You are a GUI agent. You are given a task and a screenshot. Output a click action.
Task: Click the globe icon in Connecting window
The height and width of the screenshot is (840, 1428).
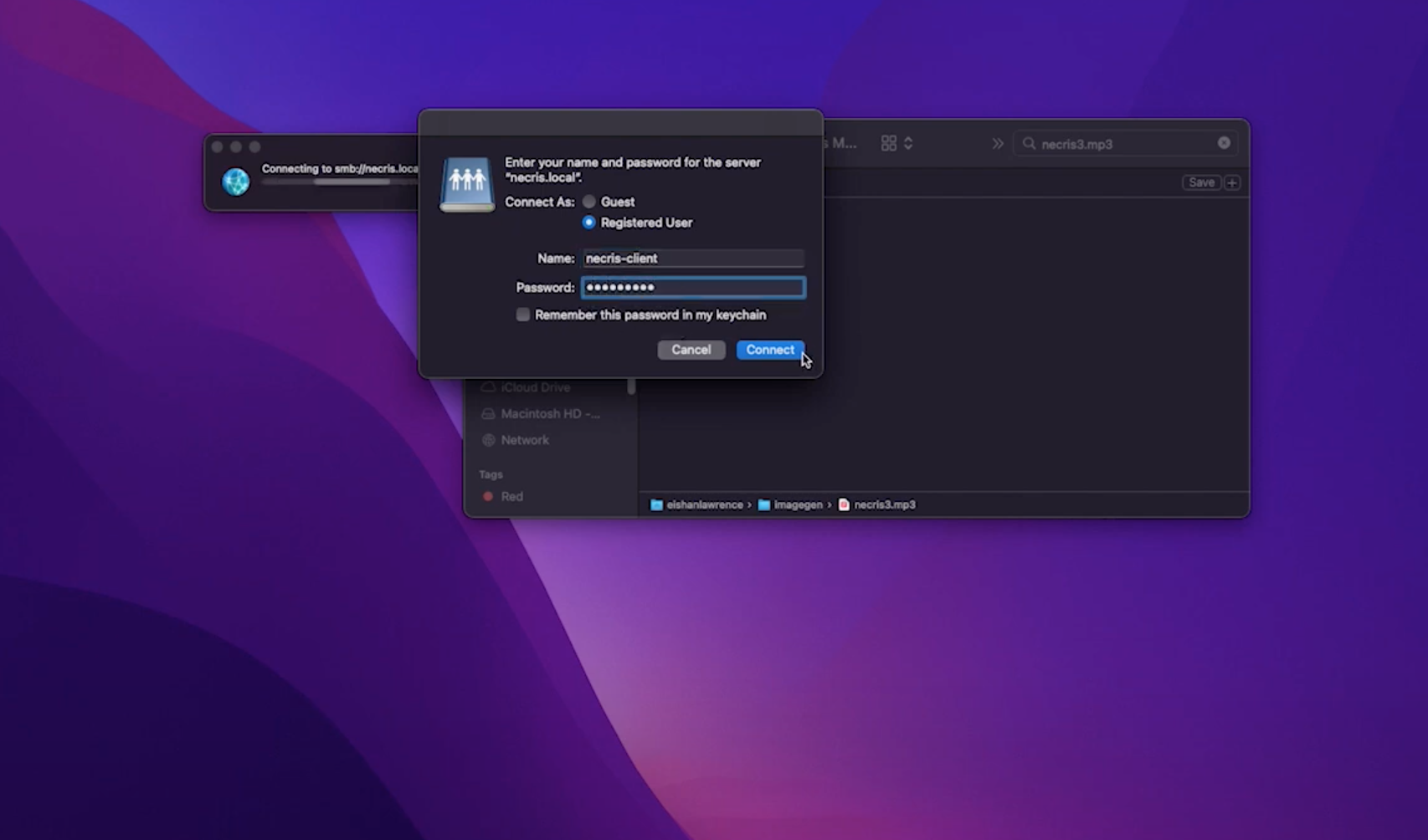(236, 182)
